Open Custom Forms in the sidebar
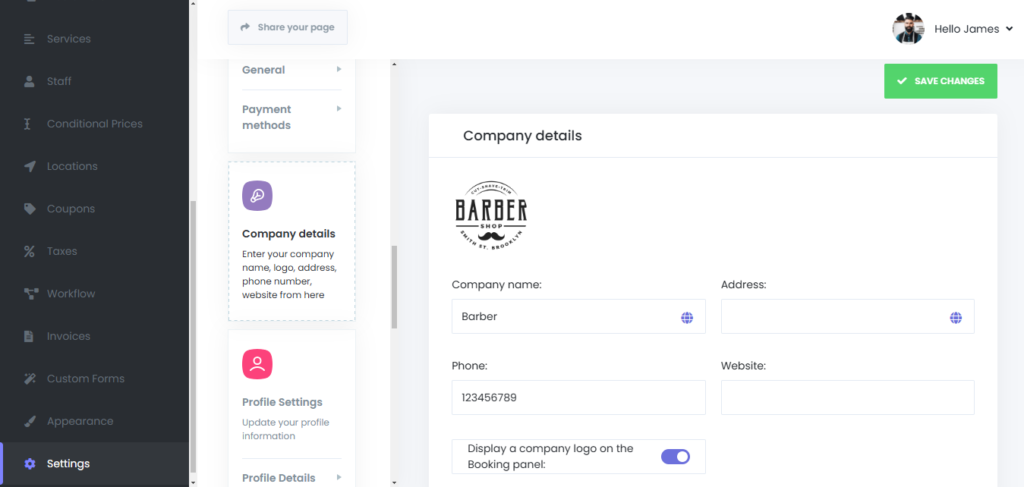The height and width of the screenshot is (487, 1024). pos(85,379)
